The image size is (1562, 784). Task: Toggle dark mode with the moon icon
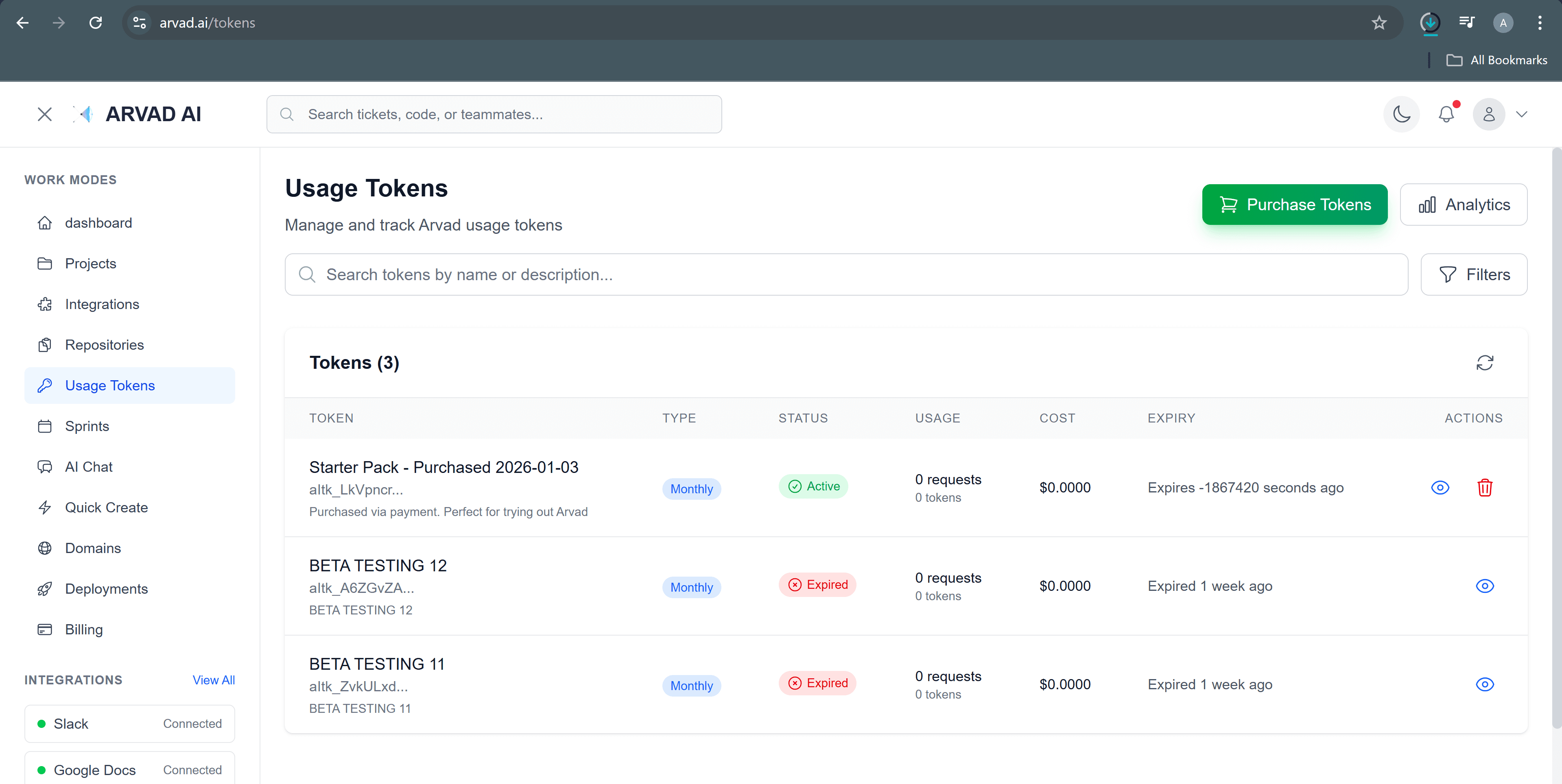click(1401, 114)
